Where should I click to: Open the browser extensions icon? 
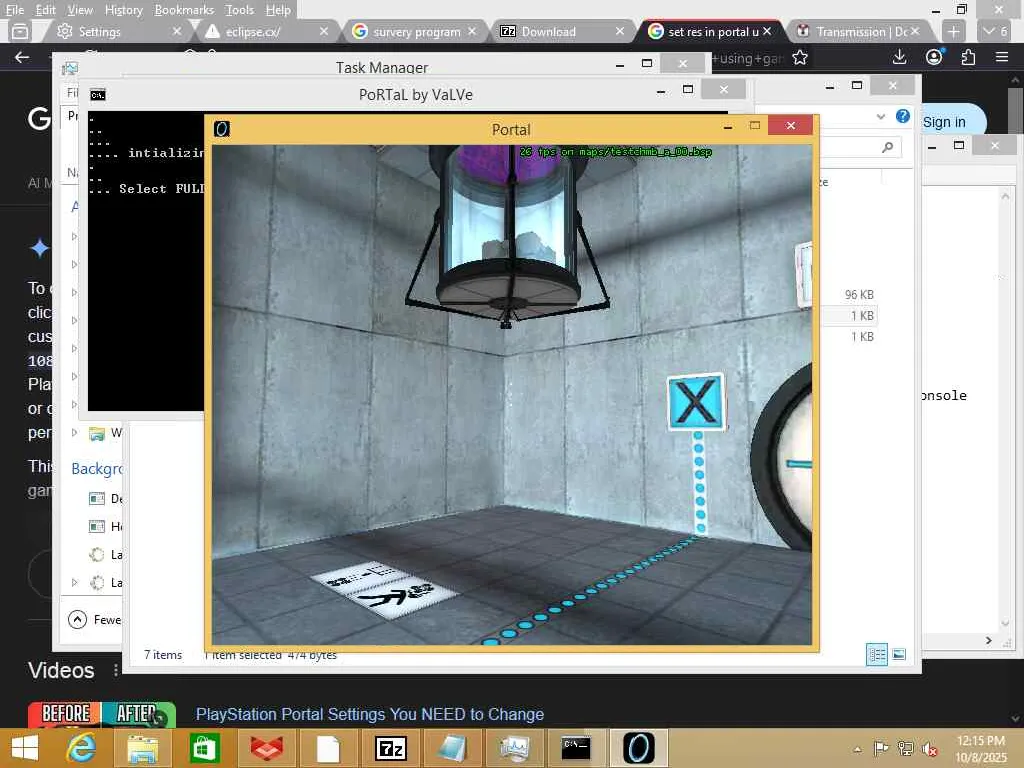coord(968,57)
